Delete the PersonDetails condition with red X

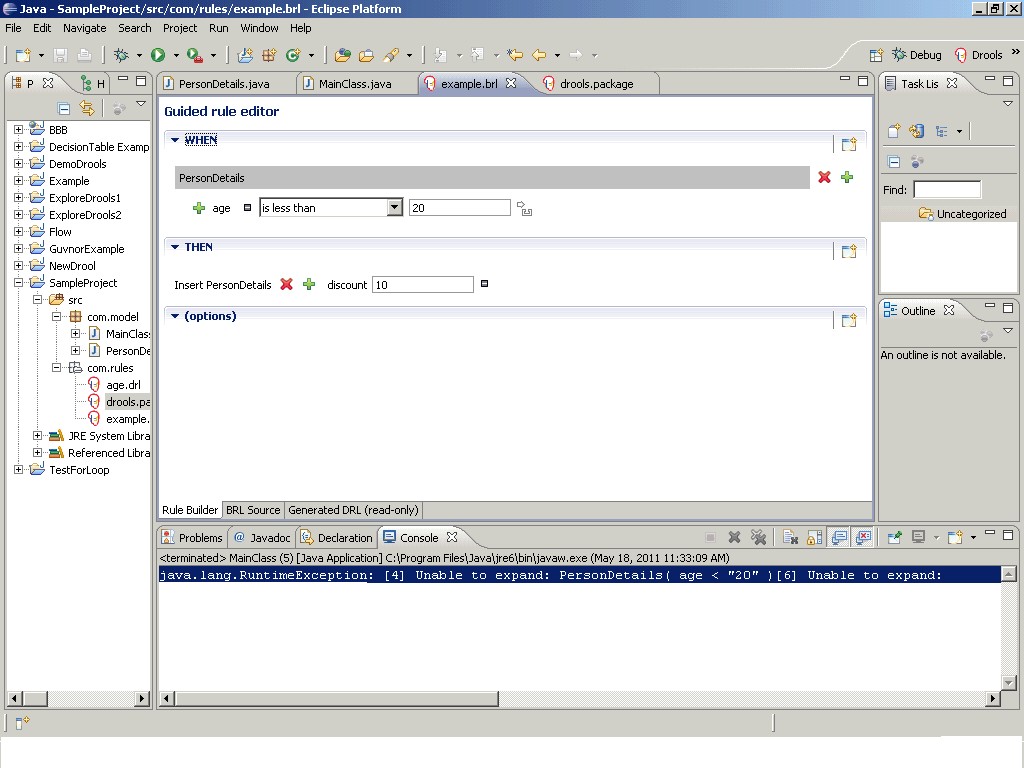[824, 177]
